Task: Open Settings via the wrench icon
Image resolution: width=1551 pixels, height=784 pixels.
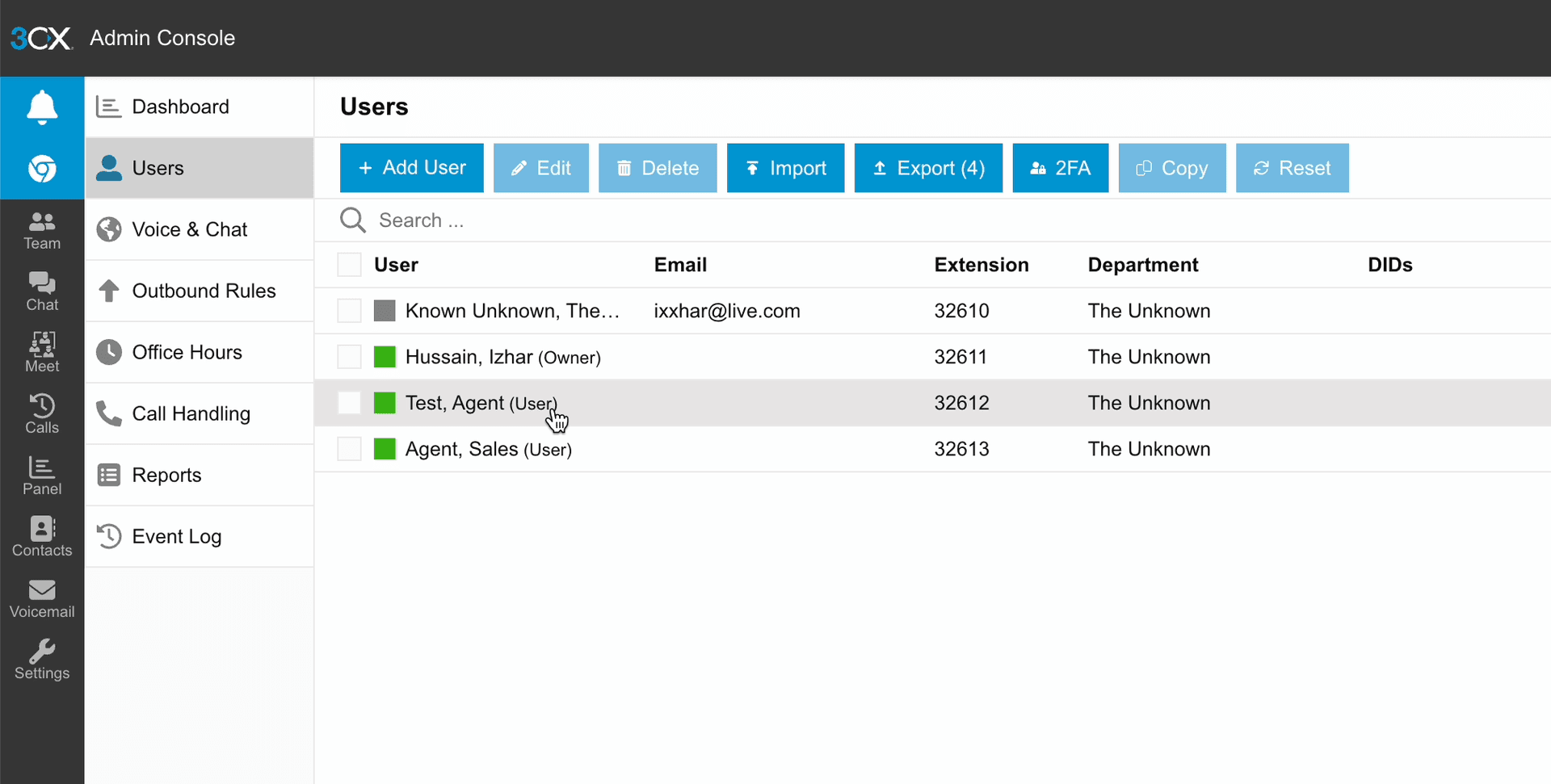Action: (x=41, y=656)
